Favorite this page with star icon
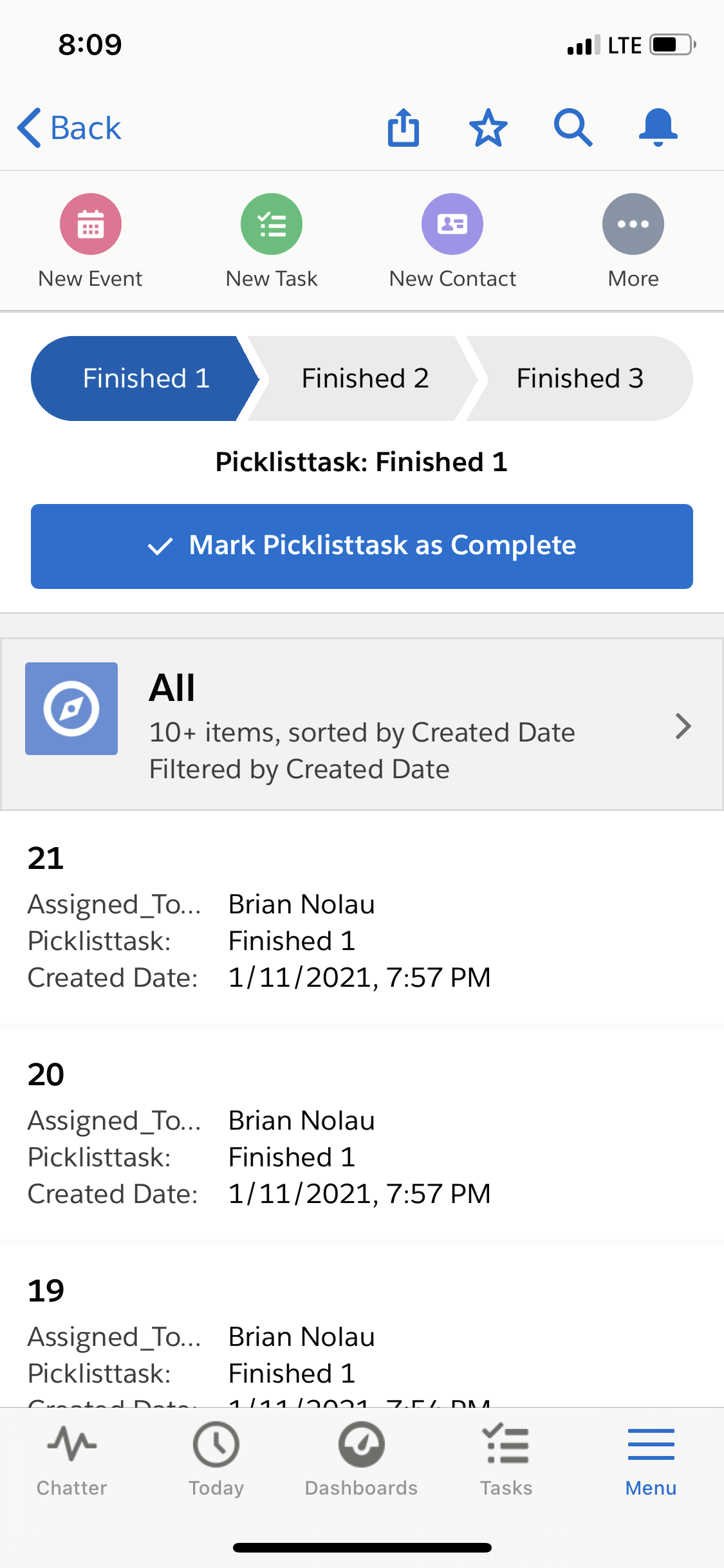This screenshot has width=724, height=1568. [x=488, y=127]
